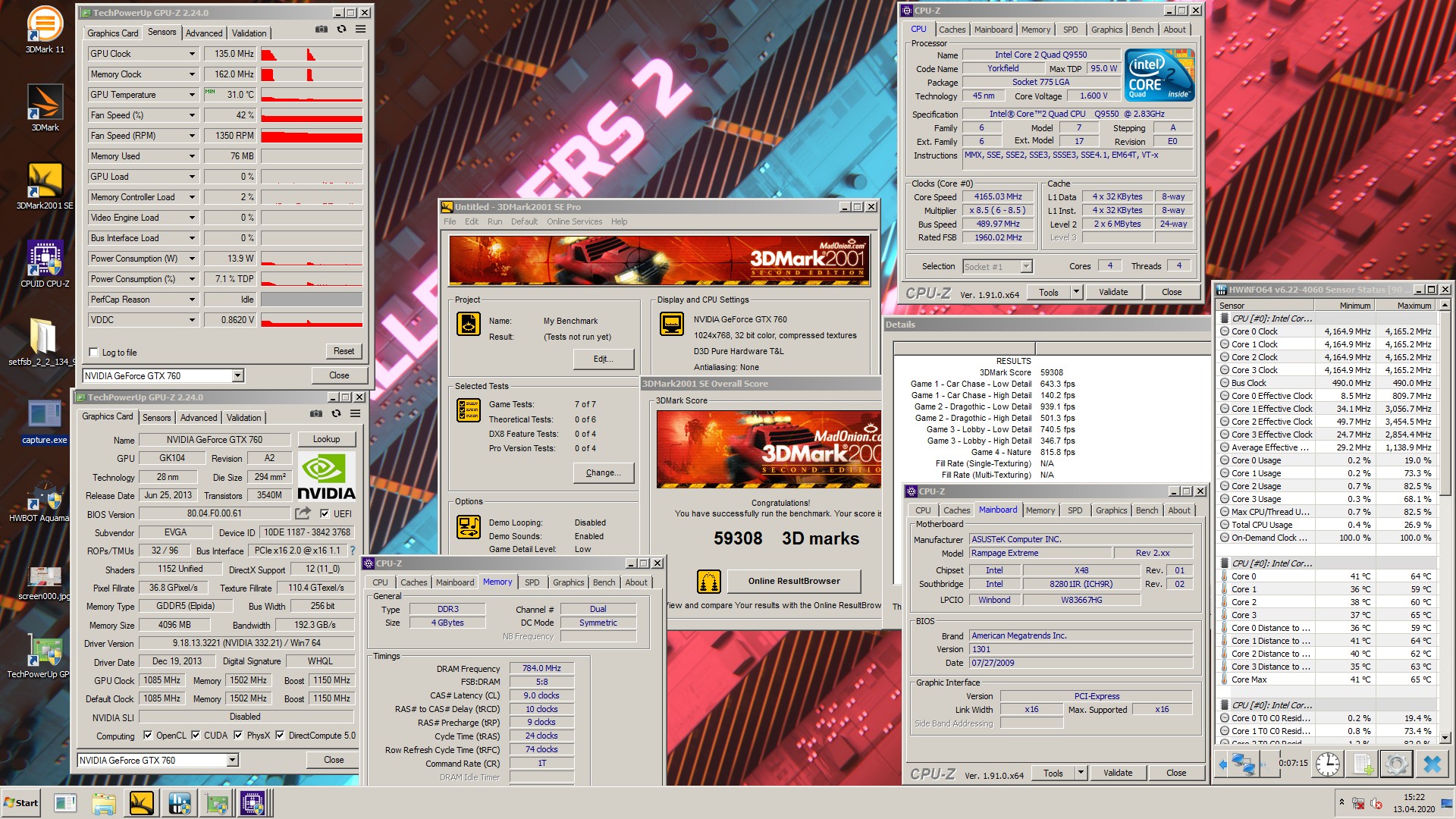Click the blue X close icon in HWiNFO64
Screen dimensions: 1456x819
point(1432,764)
